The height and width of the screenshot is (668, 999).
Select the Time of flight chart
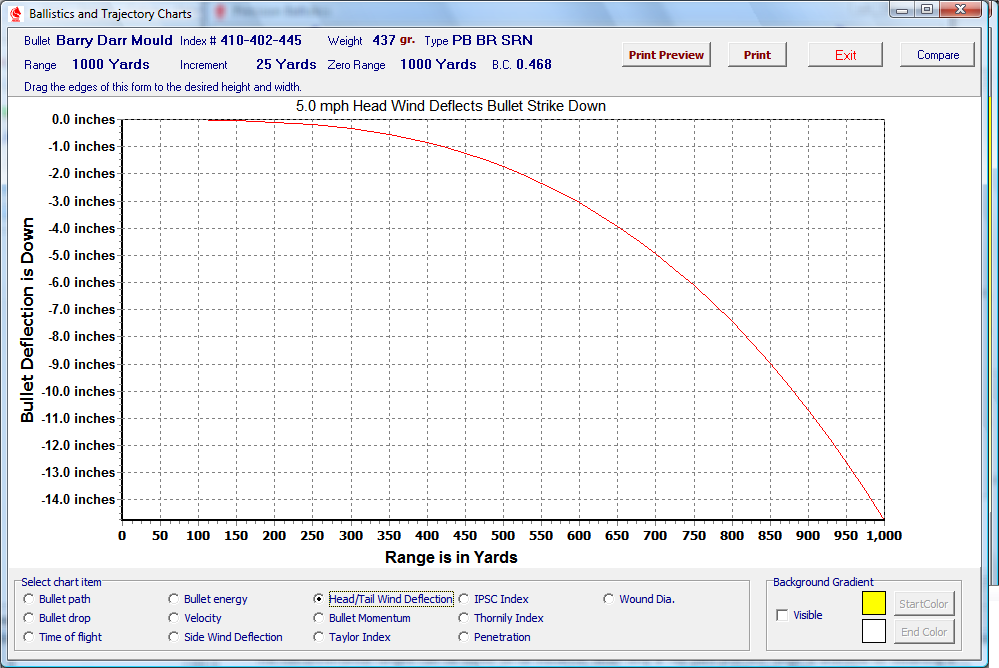tap(29, 637)
